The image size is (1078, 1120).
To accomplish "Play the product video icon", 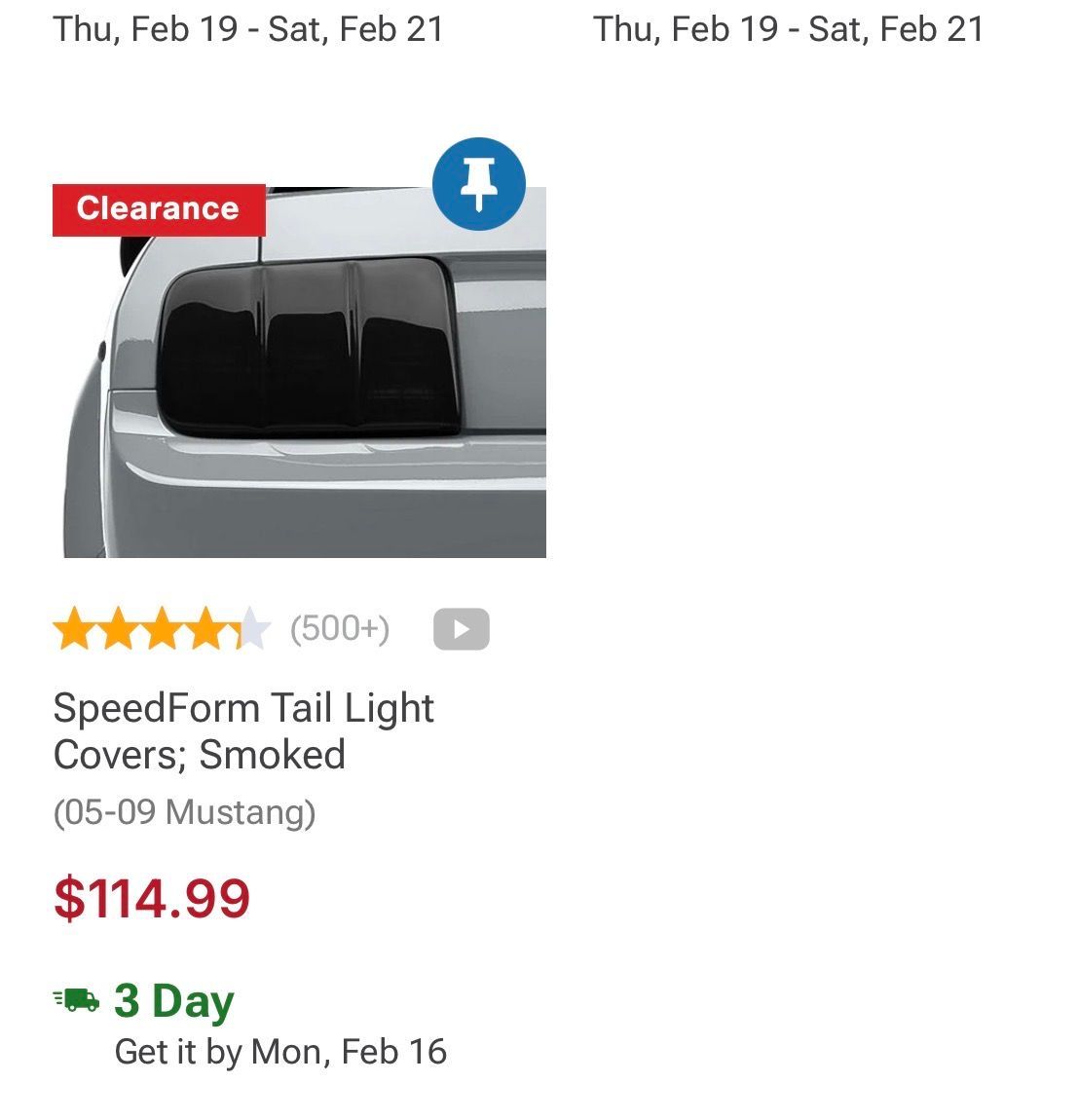I will (x=461, y=629).
